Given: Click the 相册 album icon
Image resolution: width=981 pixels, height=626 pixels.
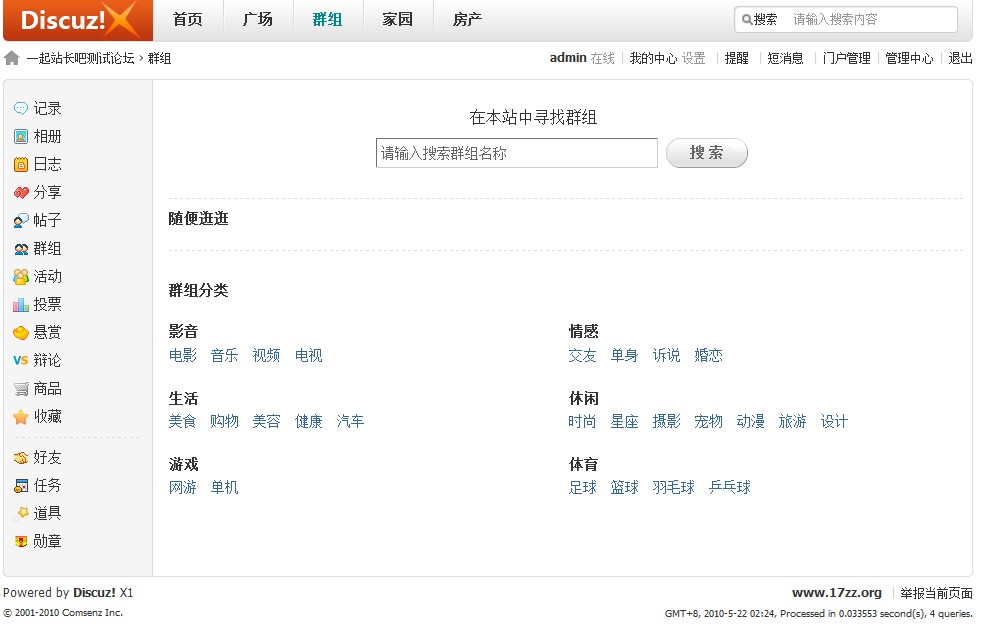Looking at the screenshot, I should coord(21,136).
